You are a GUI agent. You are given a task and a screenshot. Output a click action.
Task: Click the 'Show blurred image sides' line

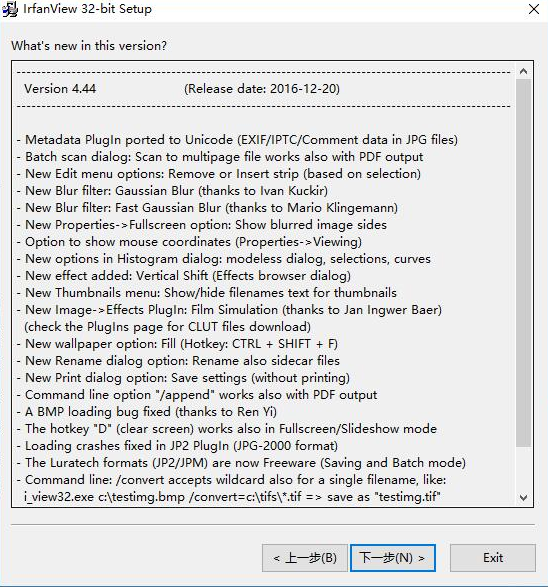point(202,225)
